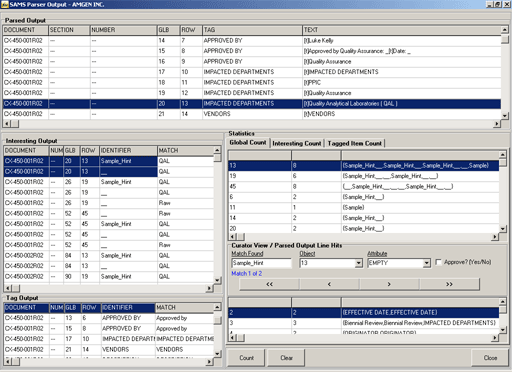Click bottom statistics list scroll up arrow
This screenshot has width=512, height=372.
(x=503, y=302)
